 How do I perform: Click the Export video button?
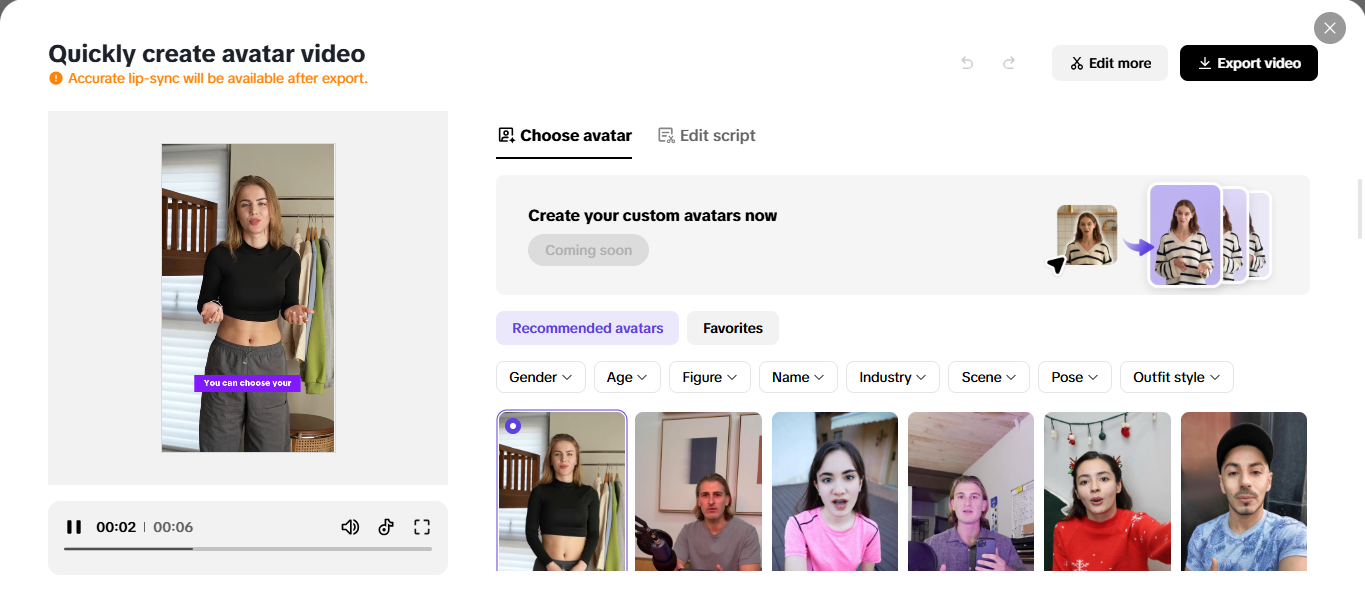click(1248, 62)
